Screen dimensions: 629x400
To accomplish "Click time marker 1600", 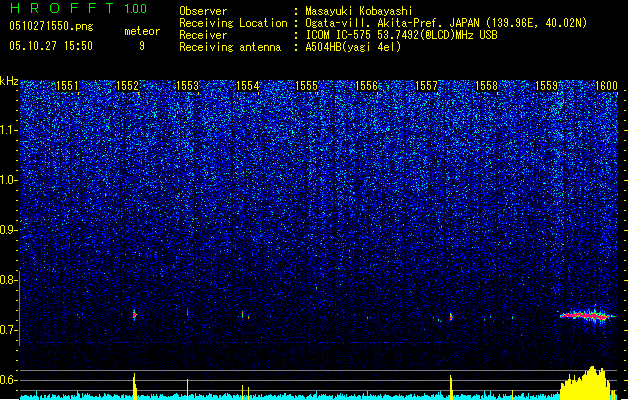I will [606, 86].
